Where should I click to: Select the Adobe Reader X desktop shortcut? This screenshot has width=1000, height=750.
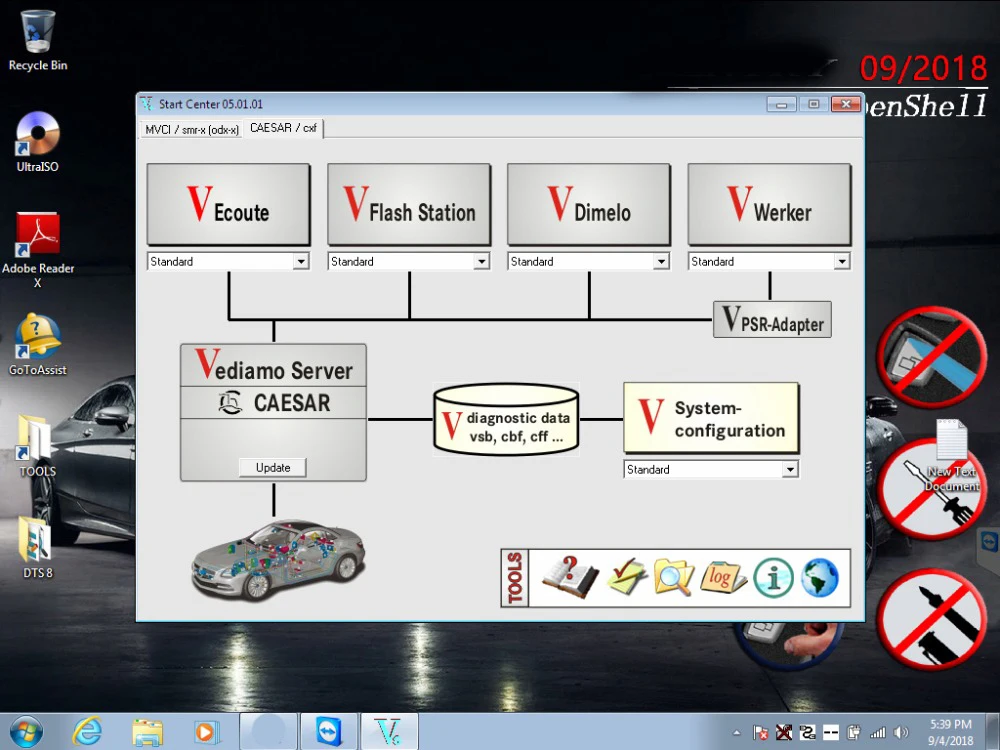click(x=38, y=250)
